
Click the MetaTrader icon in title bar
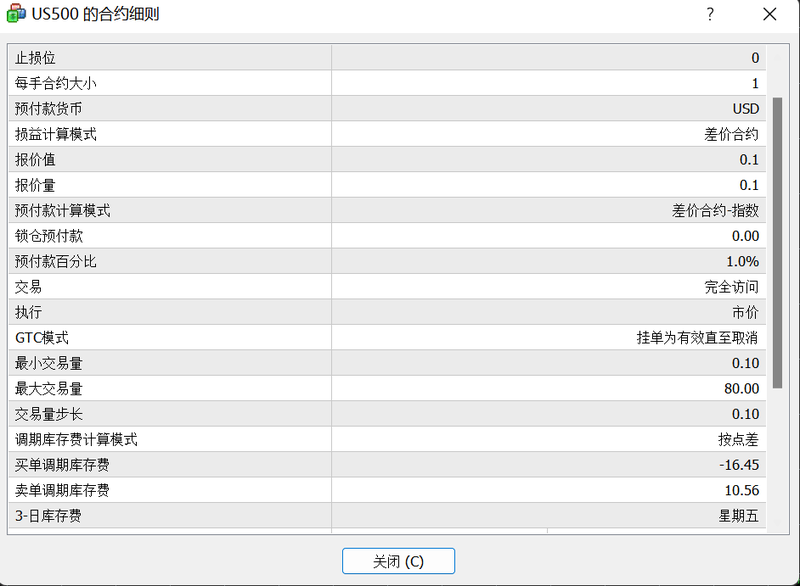point(15,14)
